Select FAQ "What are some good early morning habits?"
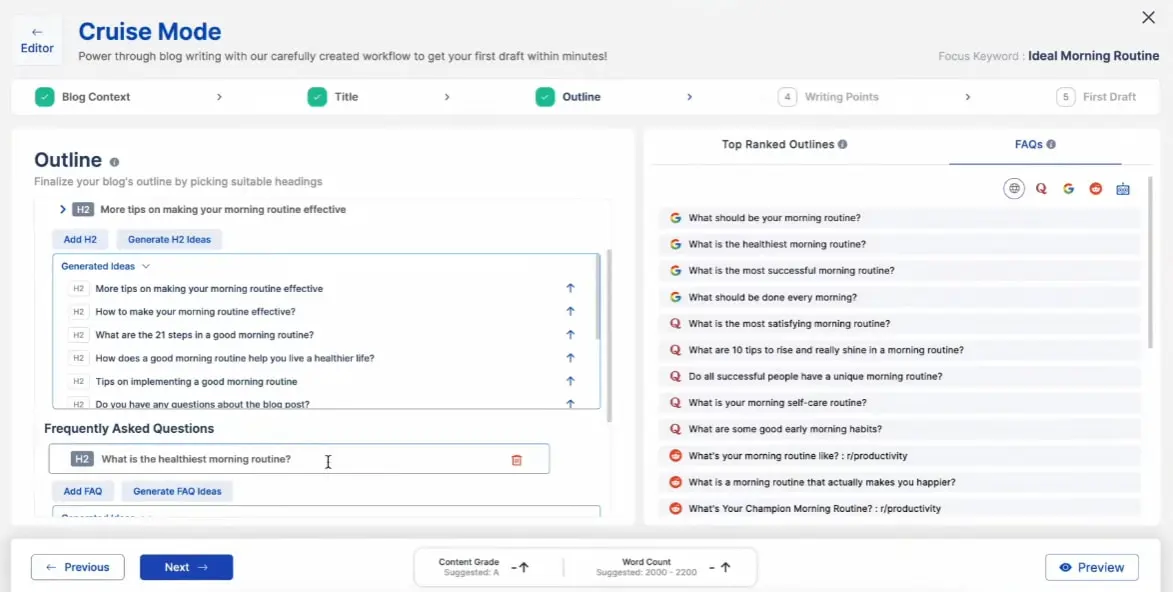 900,429
